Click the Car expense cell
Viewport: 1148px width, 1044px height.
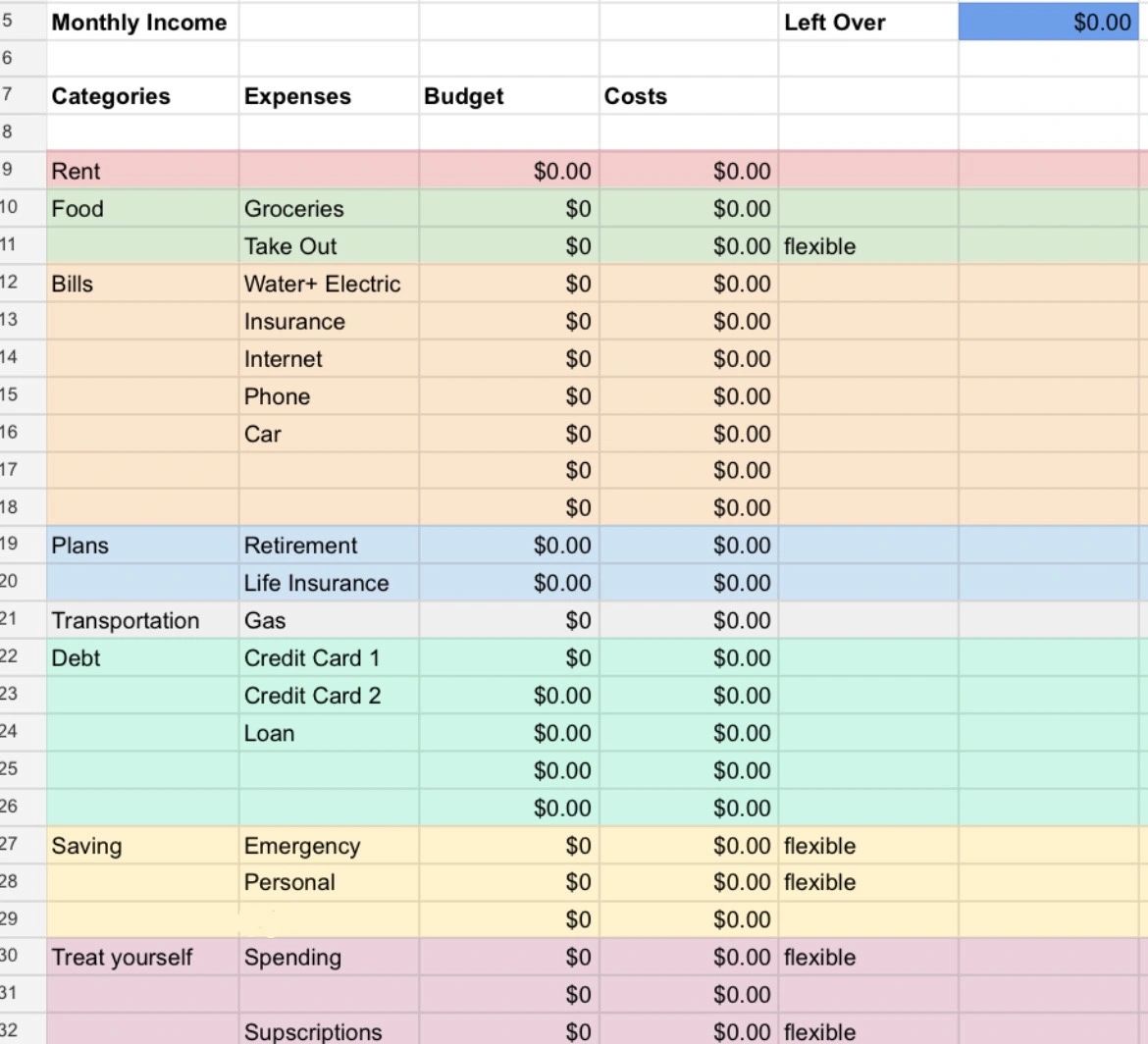[329, 434]
